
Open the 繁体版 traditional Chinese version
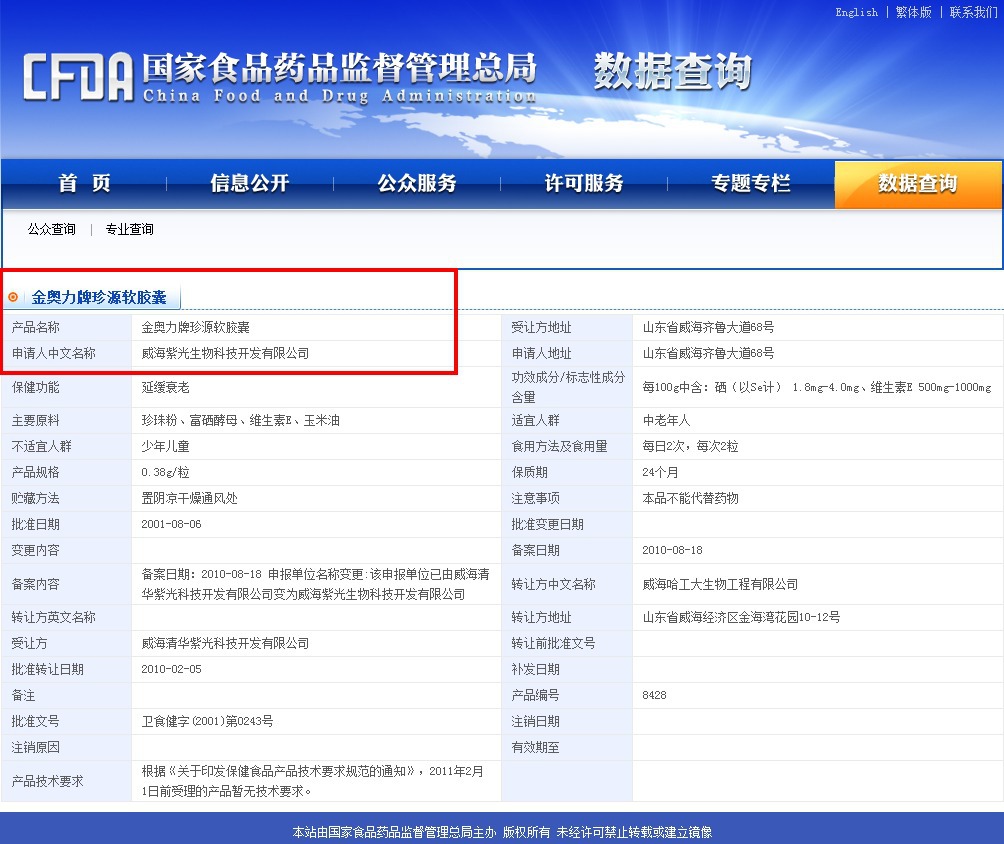click(x=913, y=12)
